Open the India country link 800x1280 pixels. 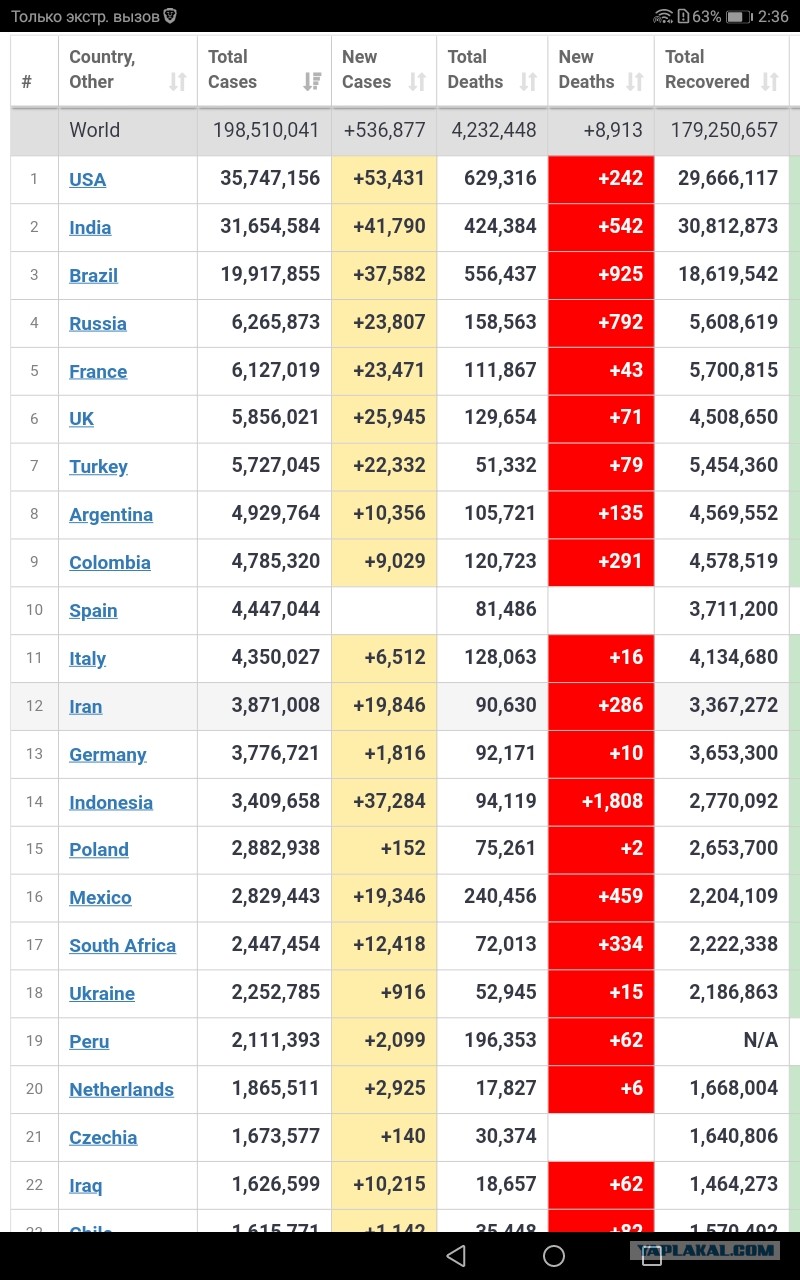coord(90,227)
